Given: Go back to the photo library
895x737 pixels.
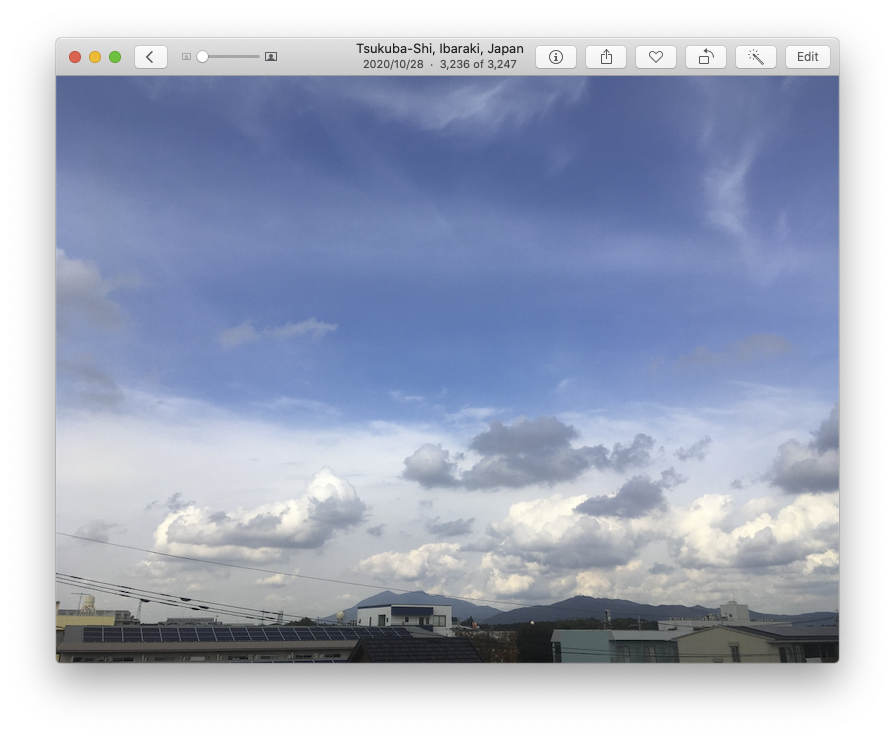Looking at the screenshot, I should pos(150,57).
